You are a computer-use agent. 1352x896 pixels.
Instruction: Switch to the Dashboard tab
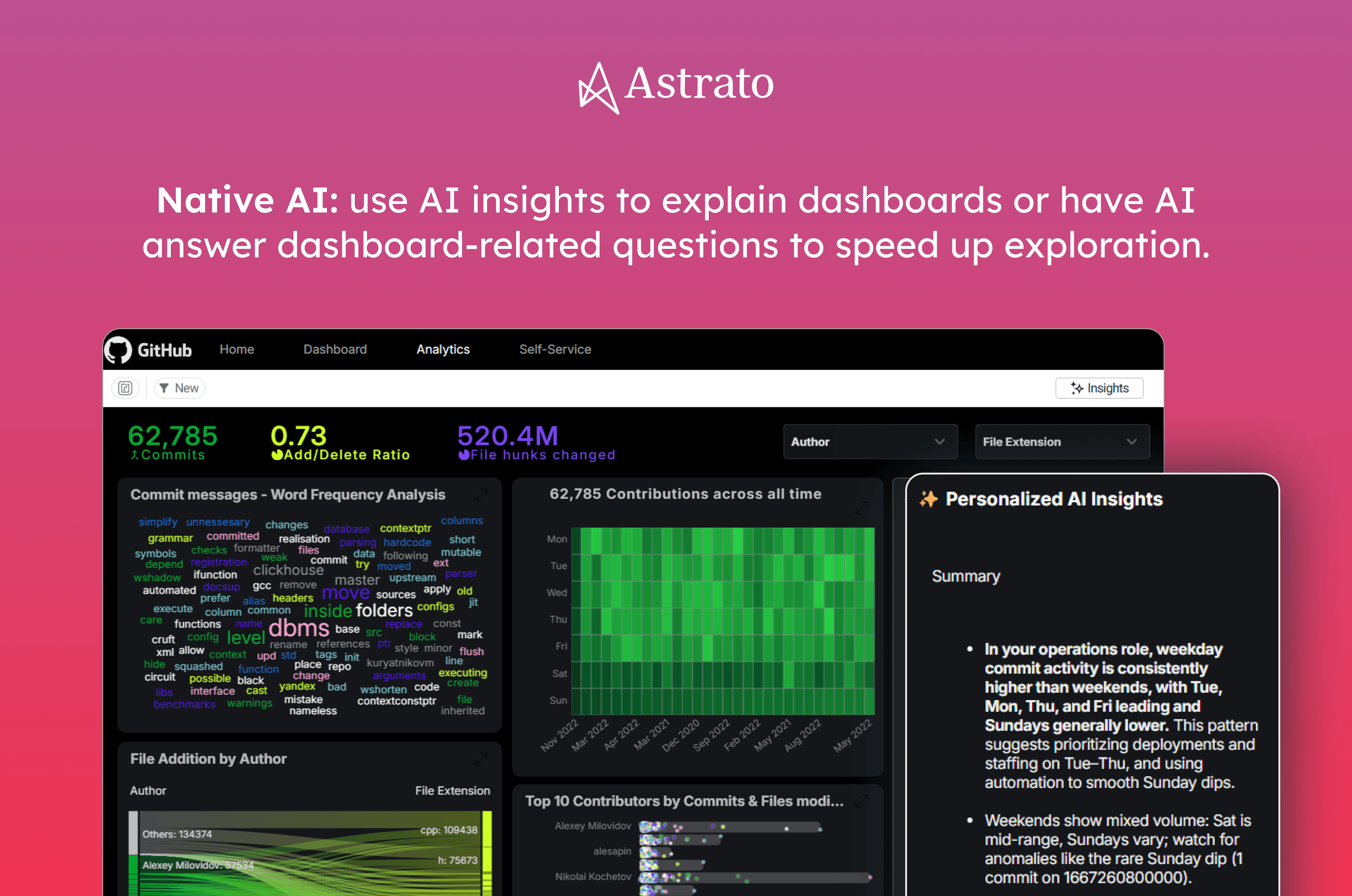click(x=335, y=349)
